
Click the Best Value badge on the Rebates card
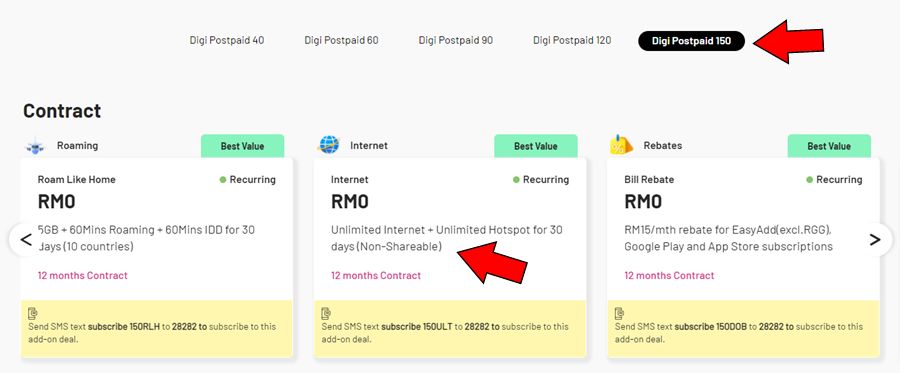point(829,146)
